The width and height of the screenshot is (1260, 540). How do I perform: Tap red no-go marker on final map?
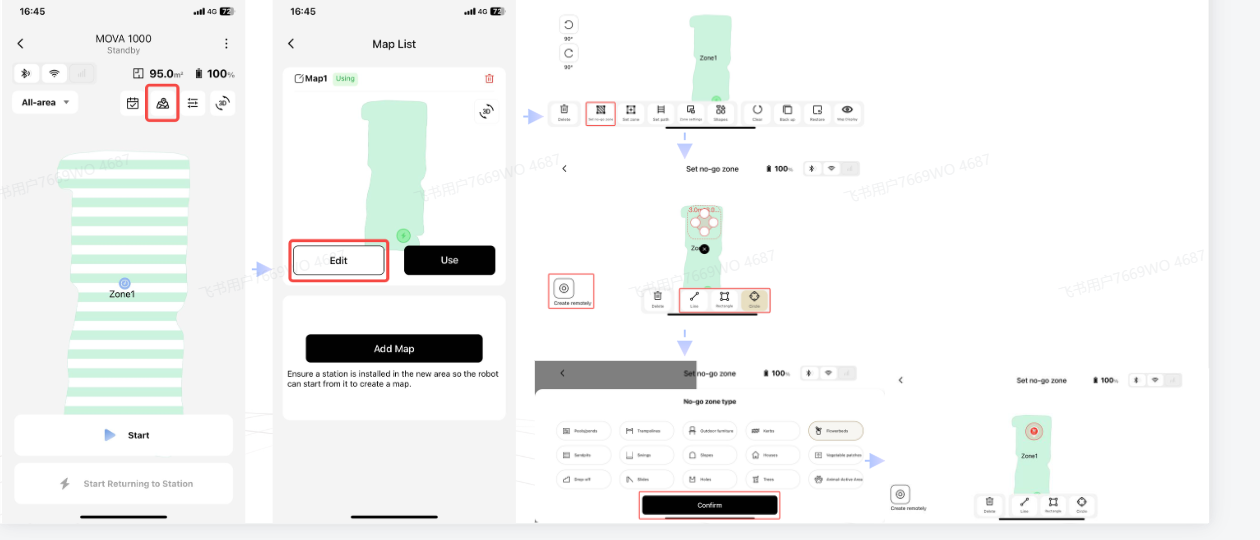[1034, 431]
